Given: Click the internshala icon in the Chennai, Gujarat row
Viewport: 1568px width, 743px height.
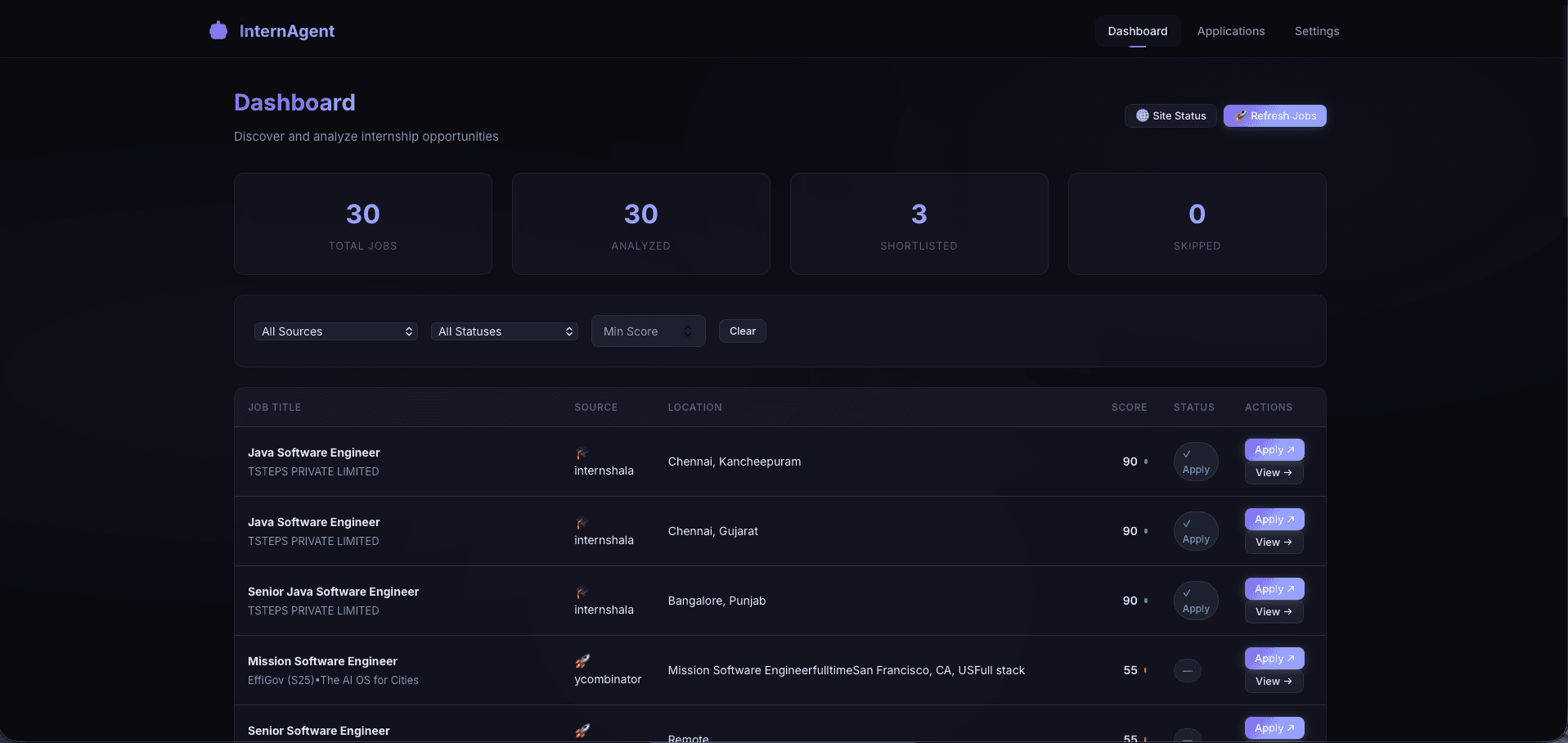Looking at the screenshot, I should (582, 523).
